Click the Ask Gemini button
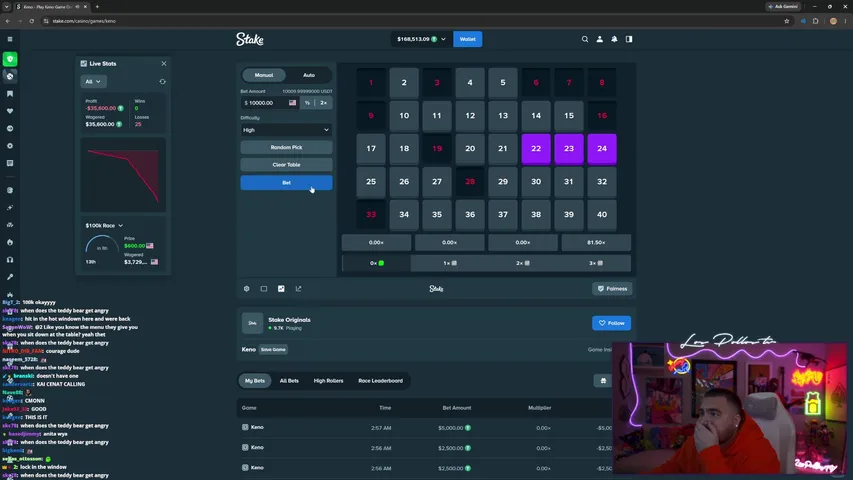This screenshot has height=480, width=853. coord(783,7)
